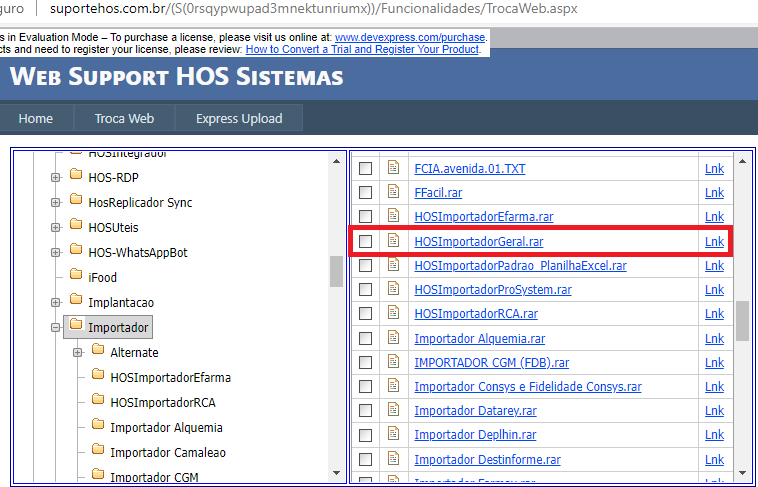Click the file icon beside HOSImportadorGeral.rar
Viewport: 758px width, 487px height.
(x=394, y=241)
